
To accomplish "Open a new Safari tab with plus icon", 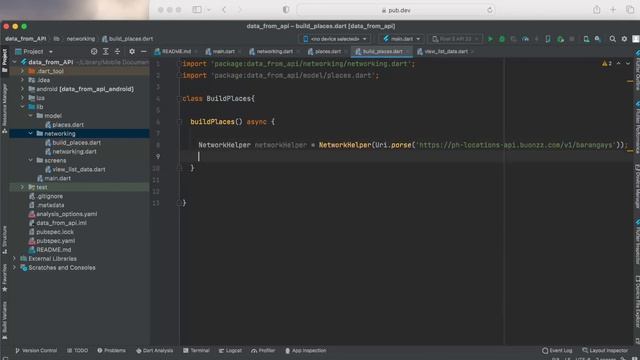I will pos(613,9).
